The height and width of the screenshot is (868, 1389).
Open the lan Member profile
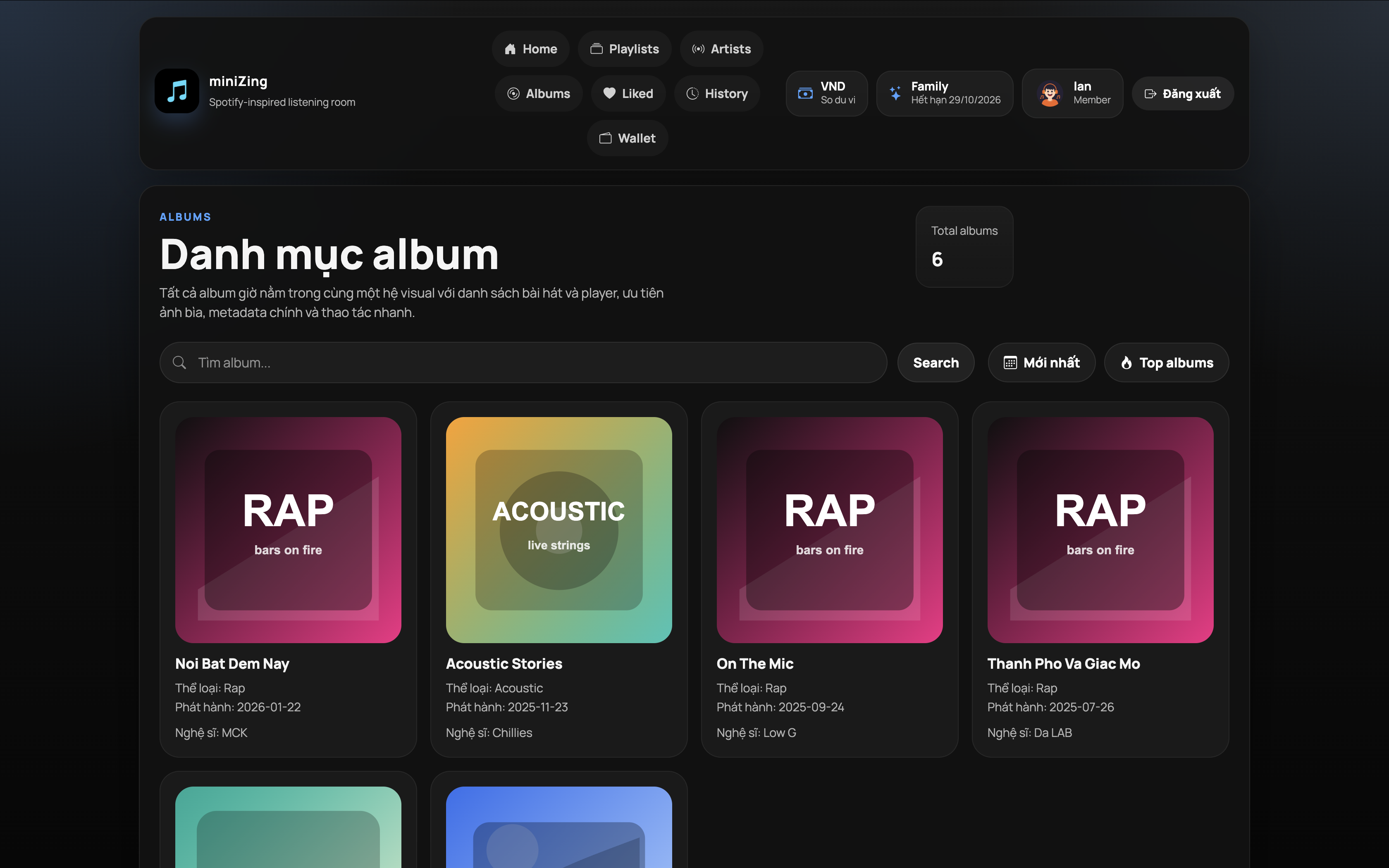point(1072,93)
